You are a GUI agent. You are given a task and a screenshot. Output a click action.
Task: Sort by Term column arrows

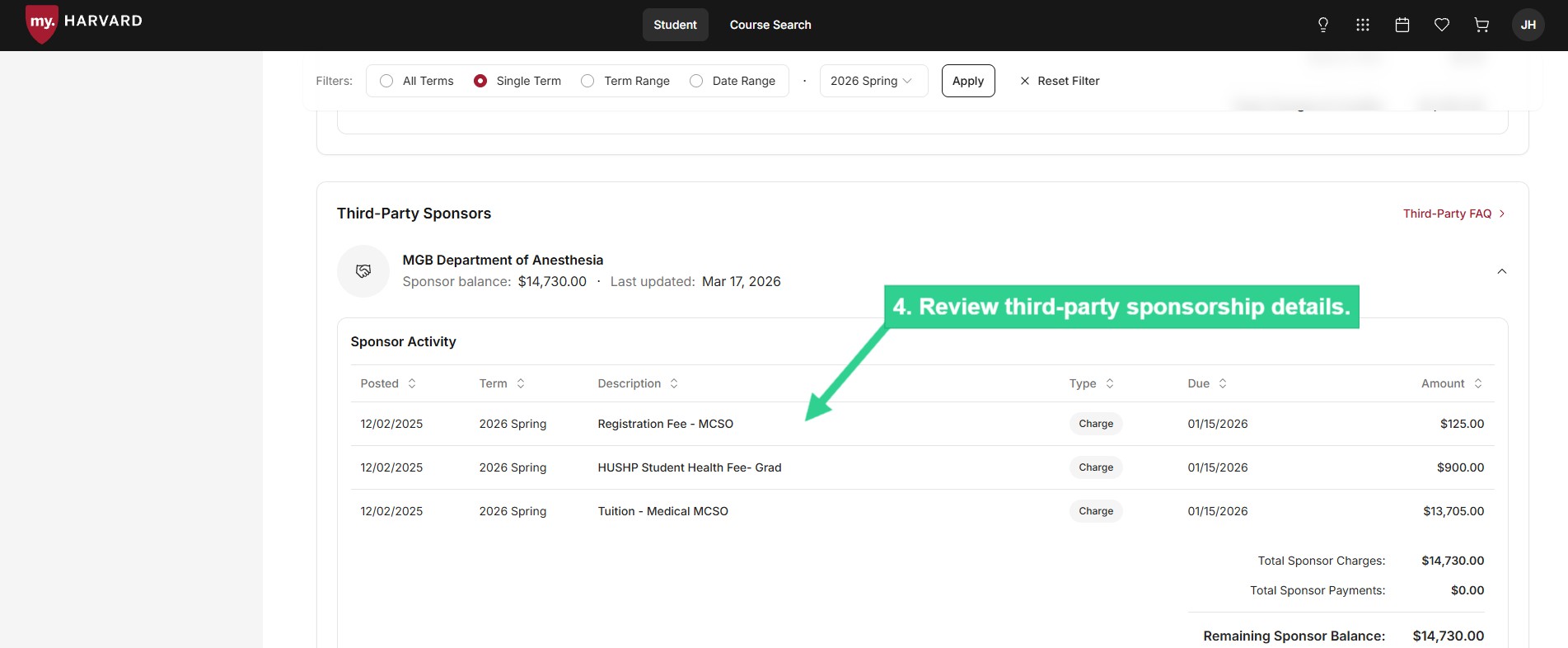pos(521,383)
